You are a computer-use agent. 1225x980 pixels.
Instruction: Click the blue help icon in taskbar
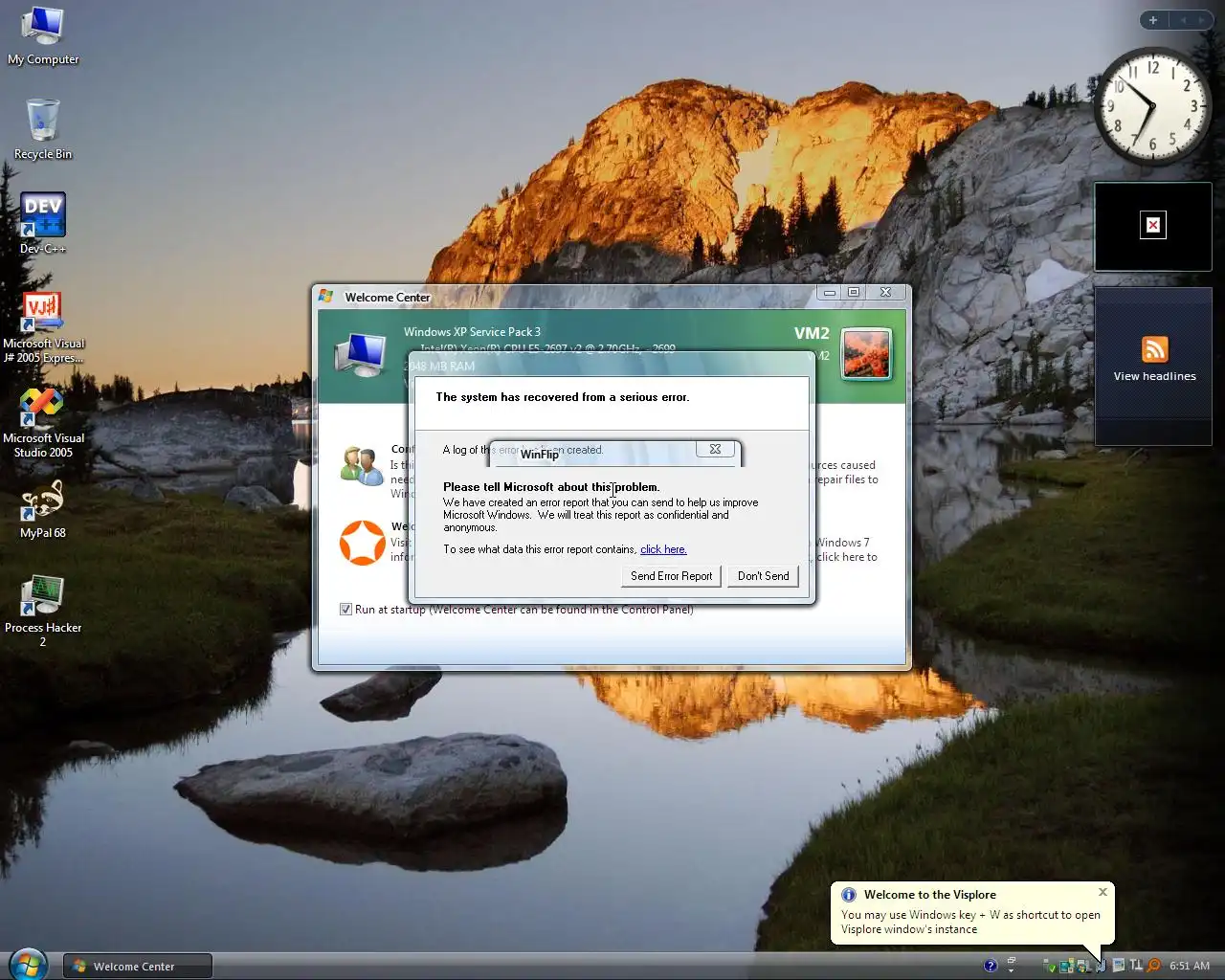[x=991, y=966]
